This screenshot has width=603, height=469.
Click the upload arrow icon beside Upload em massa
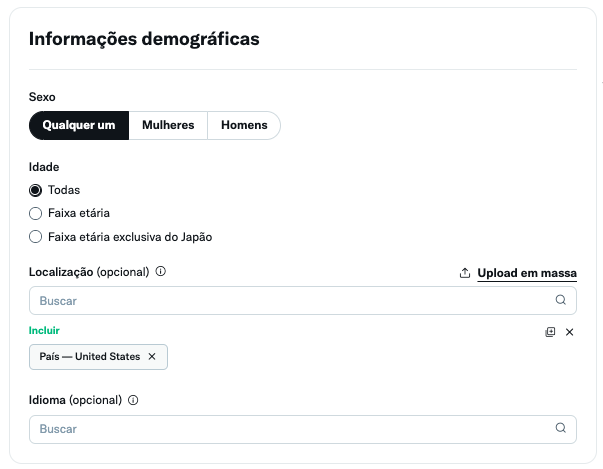coord(465,273)
